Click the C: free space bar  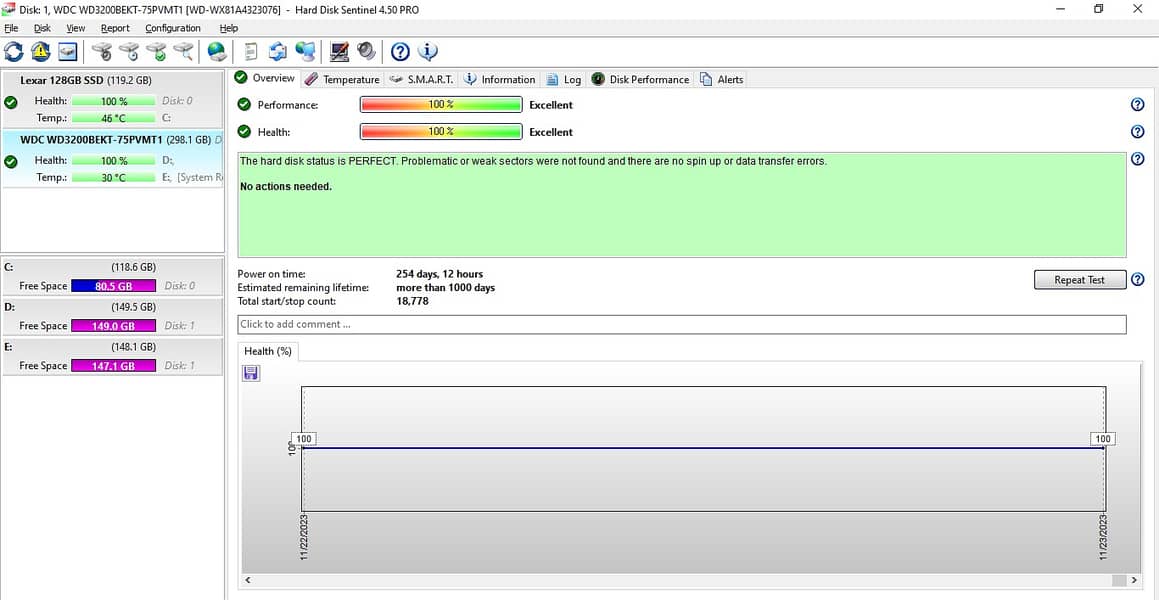coord(114,286)
